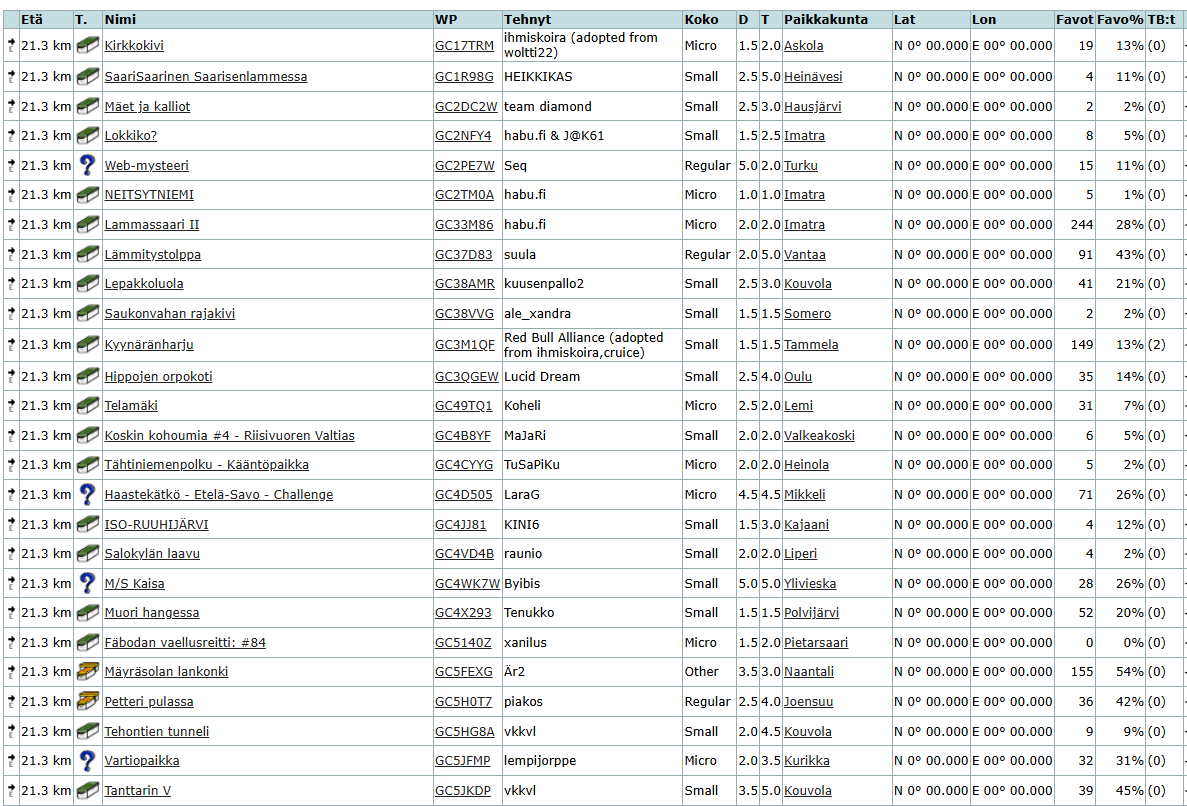The width and height of the screenshot is (1187, 806).
Task: Click the mystery icon next to Vartiopaikka
Action: click(87, 760)
